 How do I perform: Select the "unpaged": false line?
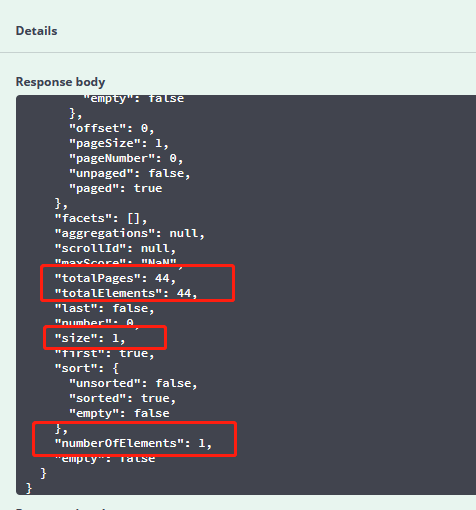130,173
